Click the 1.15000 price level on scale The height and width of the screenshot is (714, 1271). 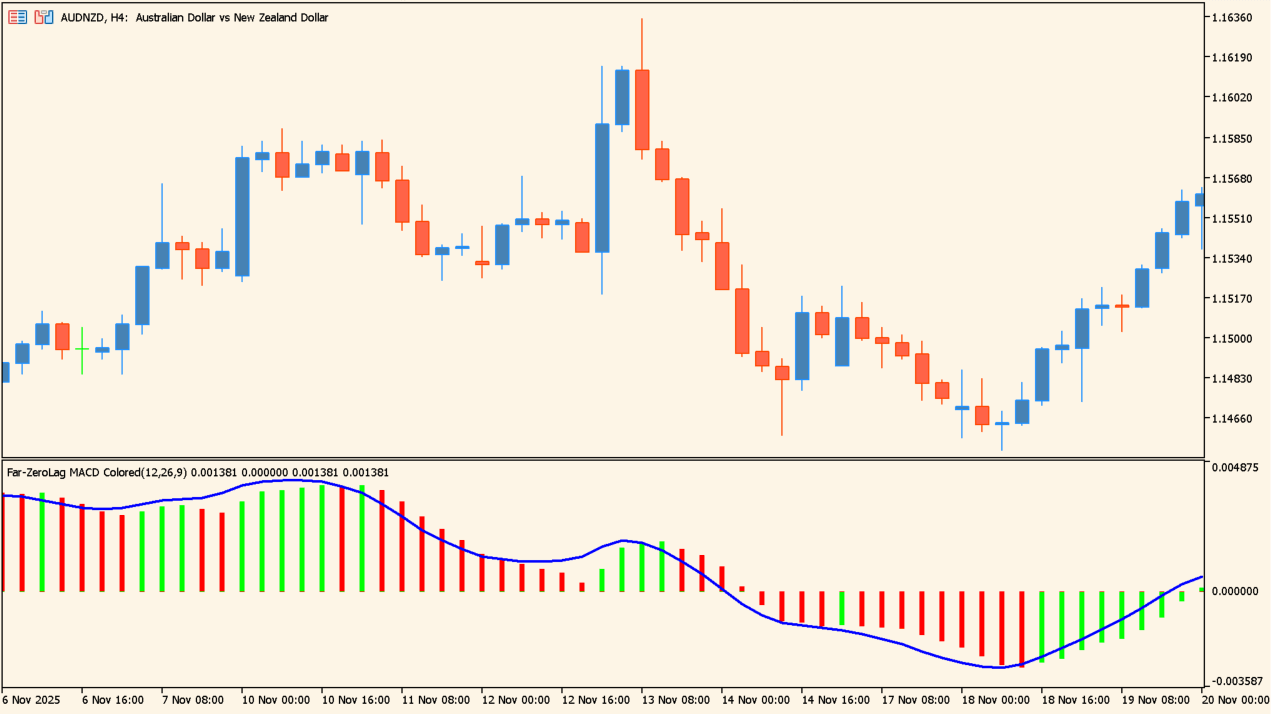click(x=1231, y=339)
